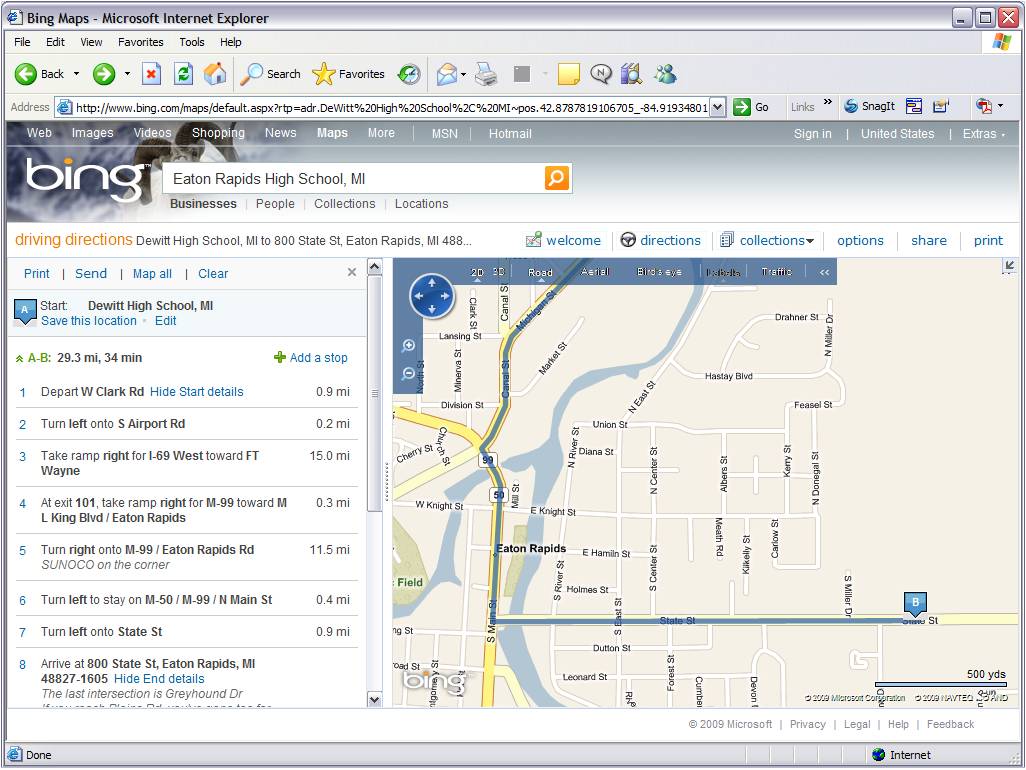
Task: Open the address bar dropdown arrow
Action: [x=718, y=107]
